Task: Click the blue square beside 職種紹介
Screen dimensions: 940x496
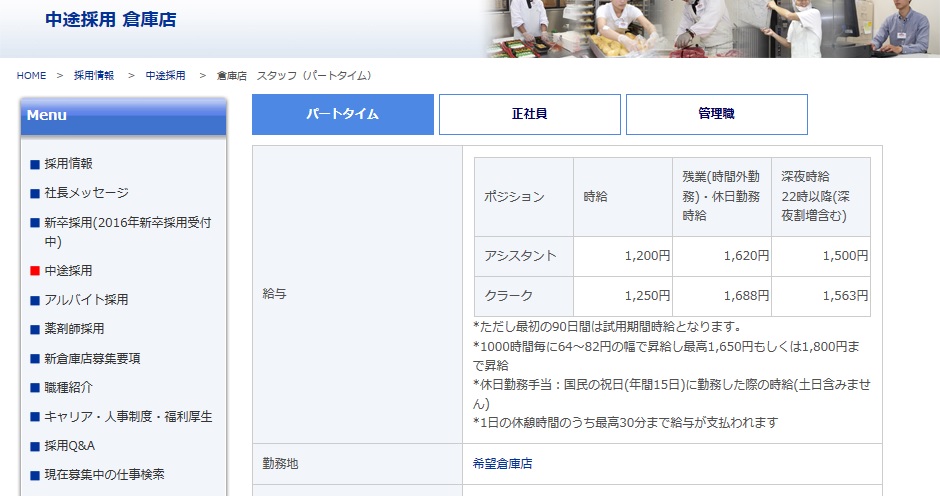Action: pos(35,388)
